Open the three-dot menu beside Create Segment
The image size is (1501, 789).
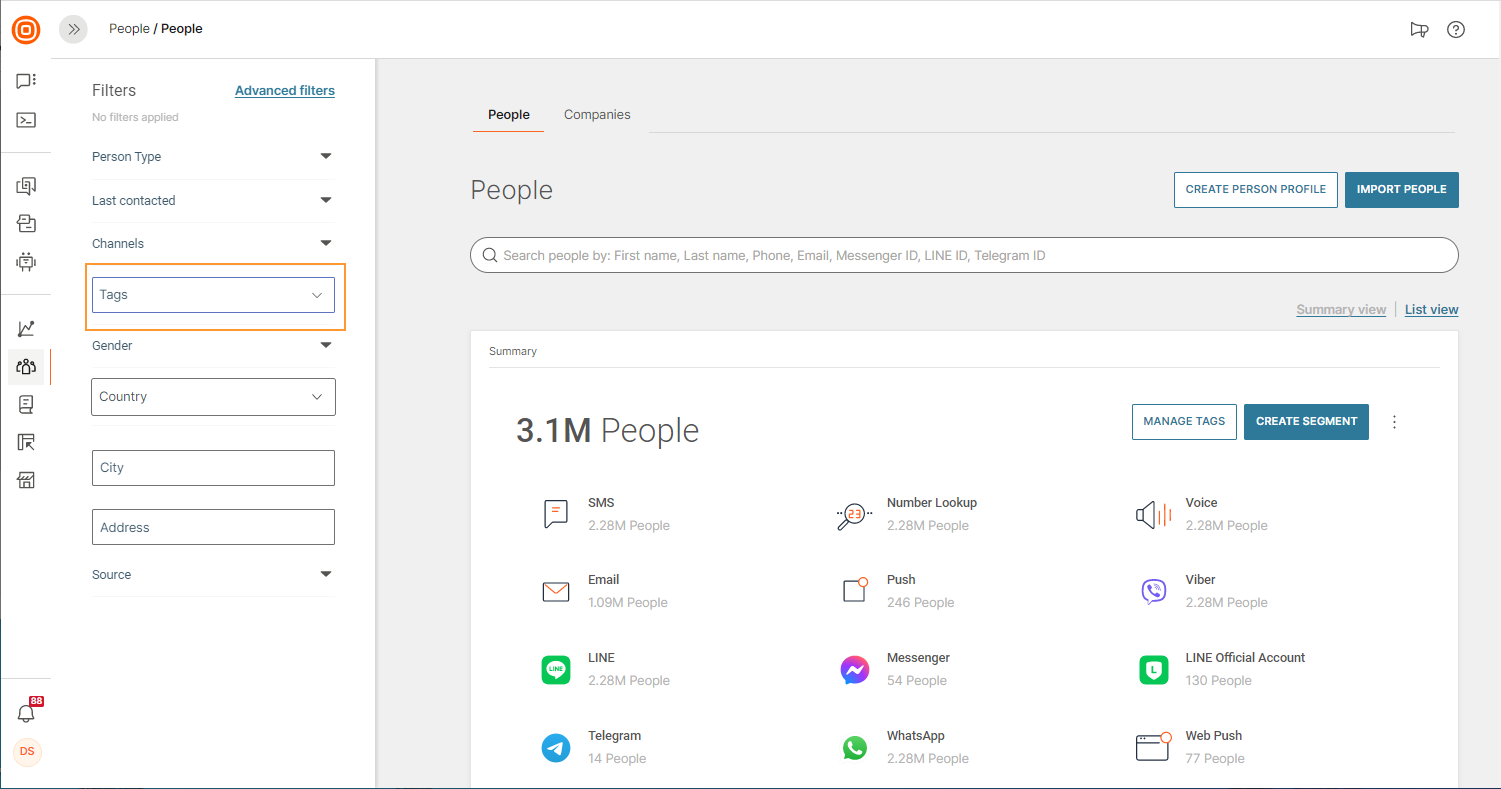(1395, 422)
